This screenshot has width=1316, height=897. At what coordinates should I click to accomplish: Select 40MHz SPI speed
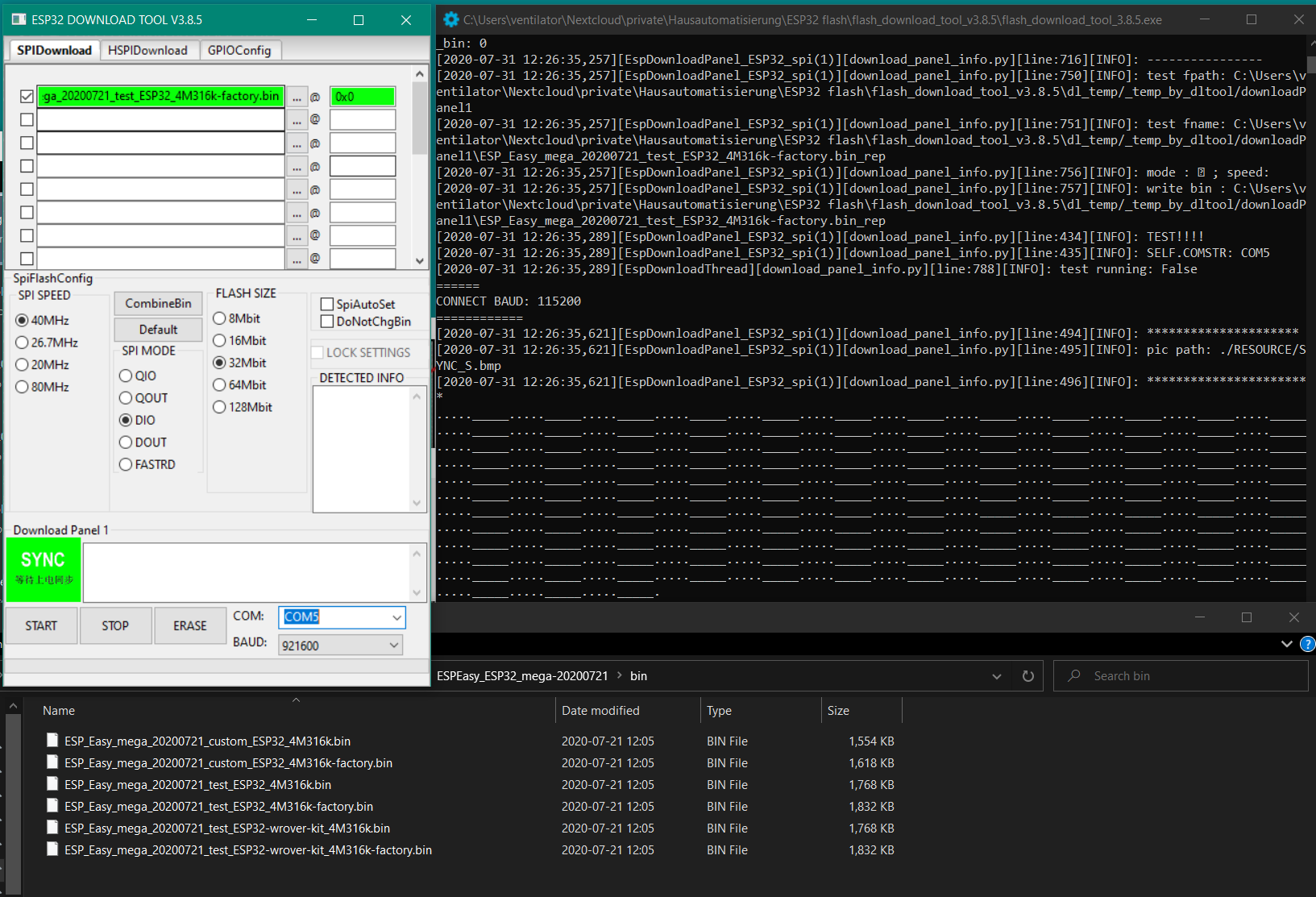[x=22, y=320]
